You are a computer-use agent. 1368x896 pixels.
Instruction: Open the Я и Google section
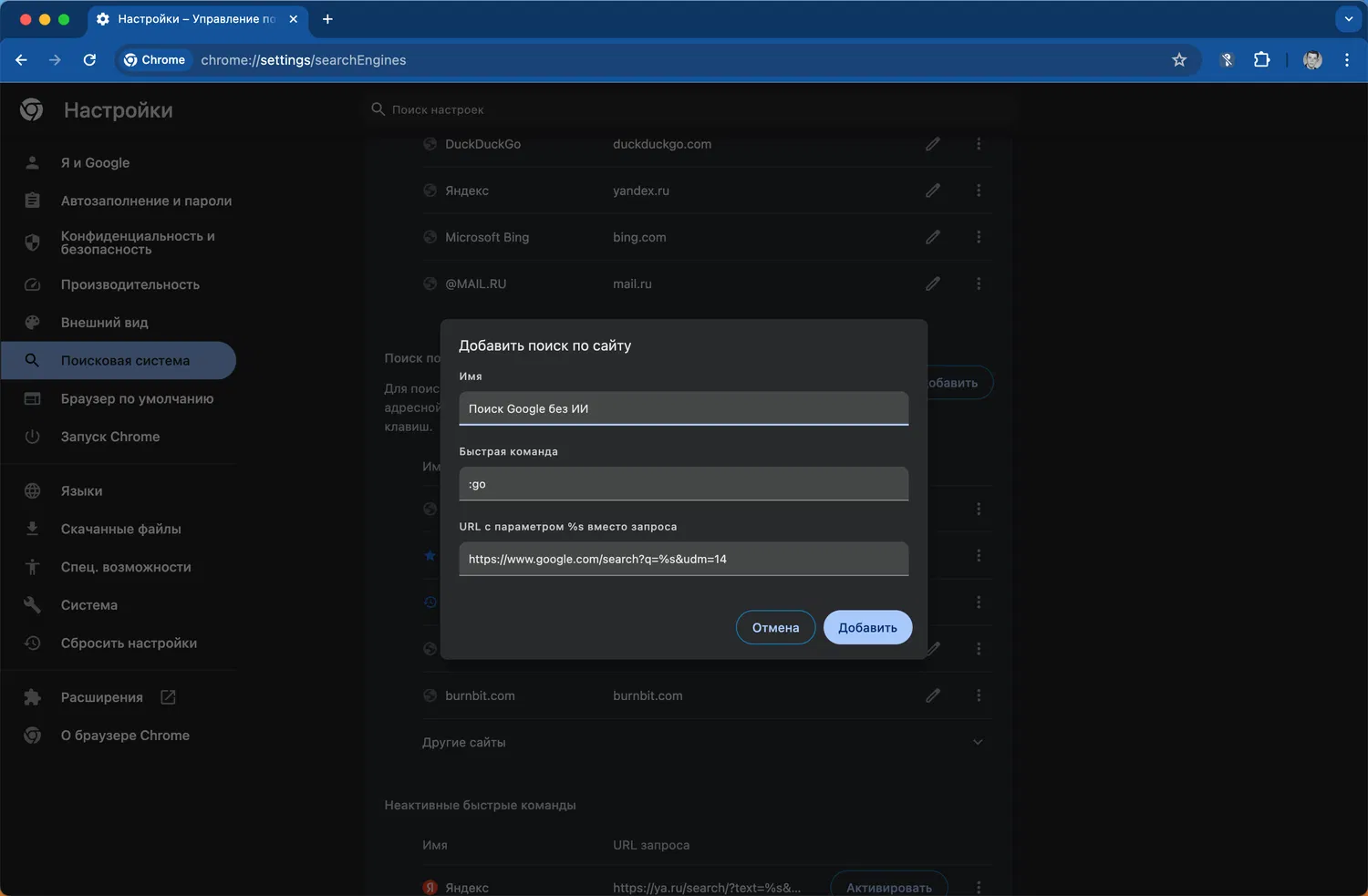click(119, 163)
